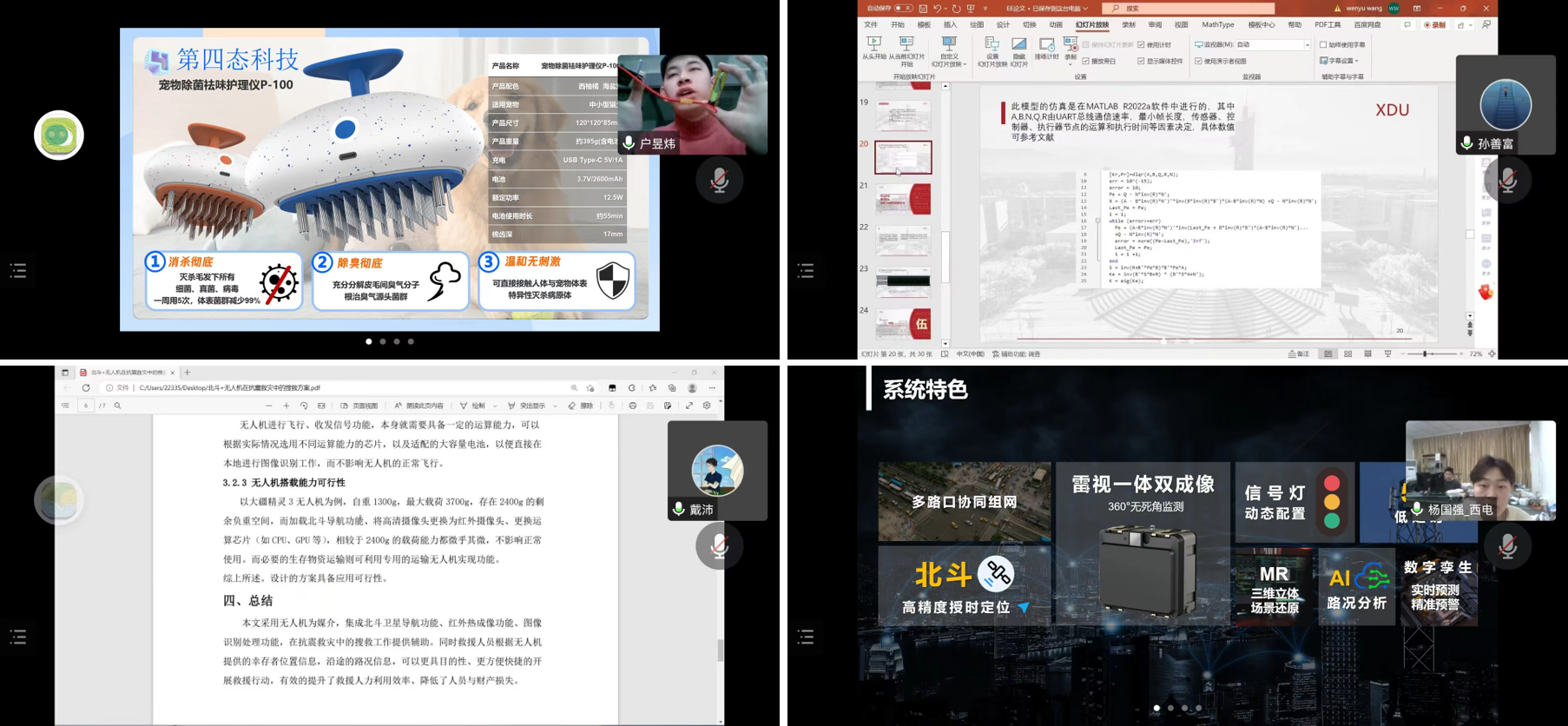Select slide 22 thumbnail
This screenshot has height=726, width=1568.
903,241
